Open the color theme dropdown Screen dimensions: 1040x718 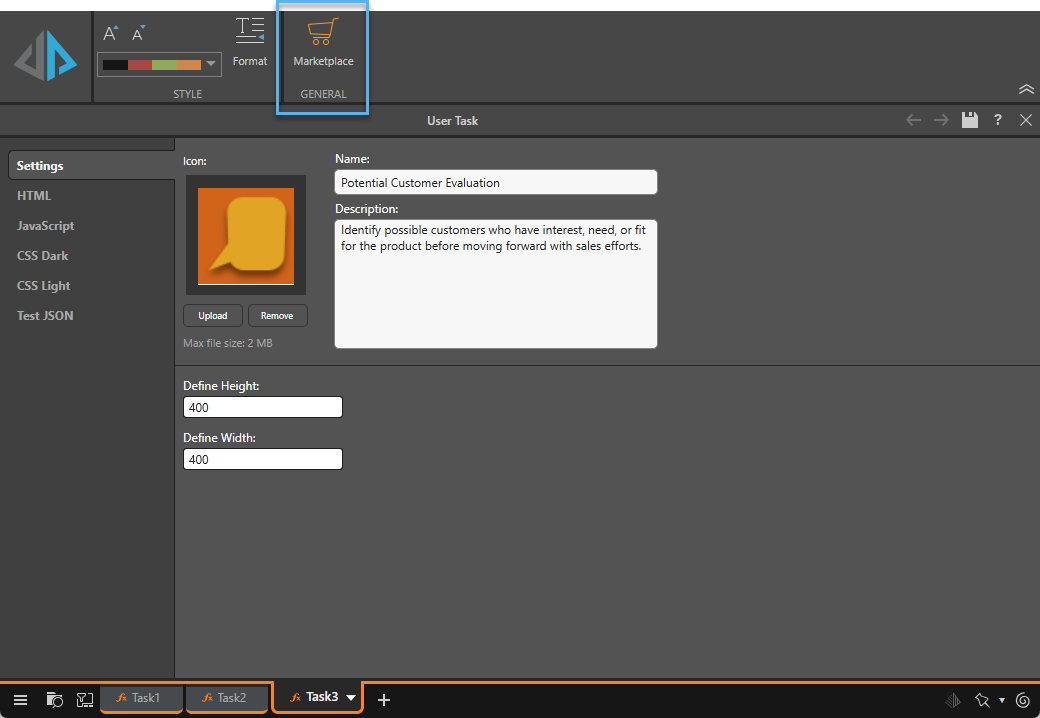coord(210,65)
